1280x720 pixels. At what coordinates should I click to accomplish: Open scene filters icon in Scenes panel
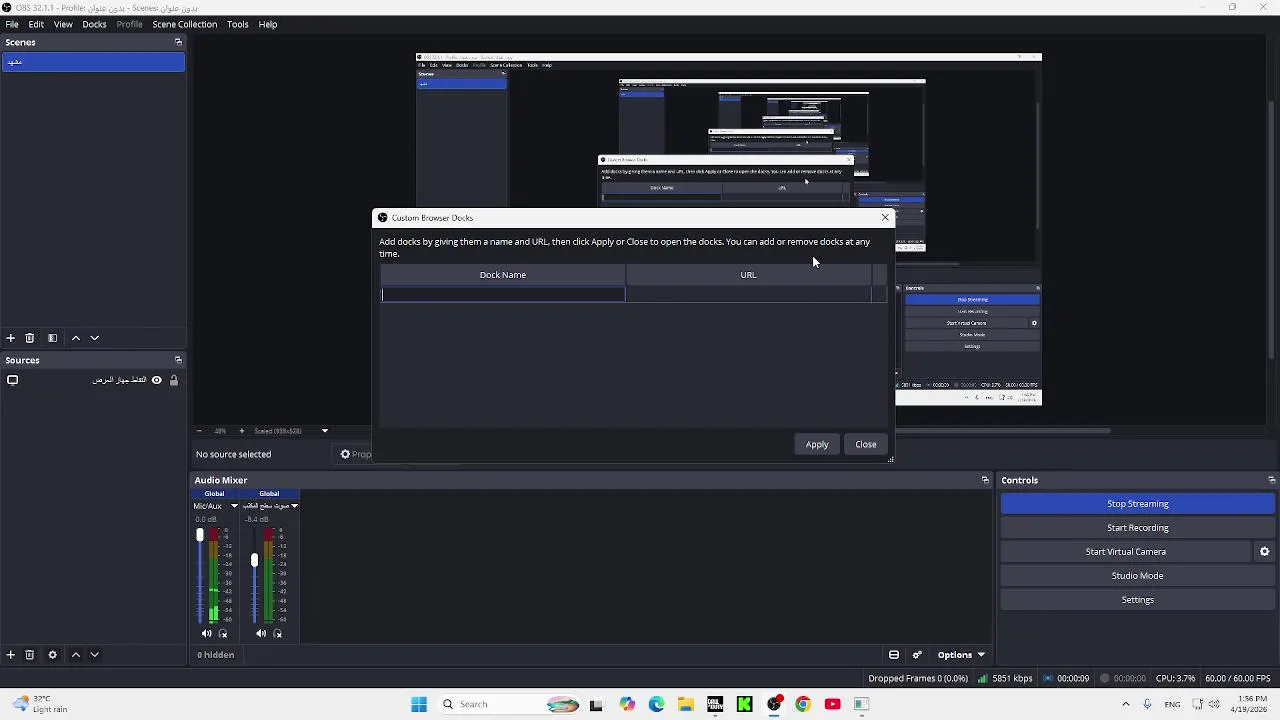(x=52, y=338)
